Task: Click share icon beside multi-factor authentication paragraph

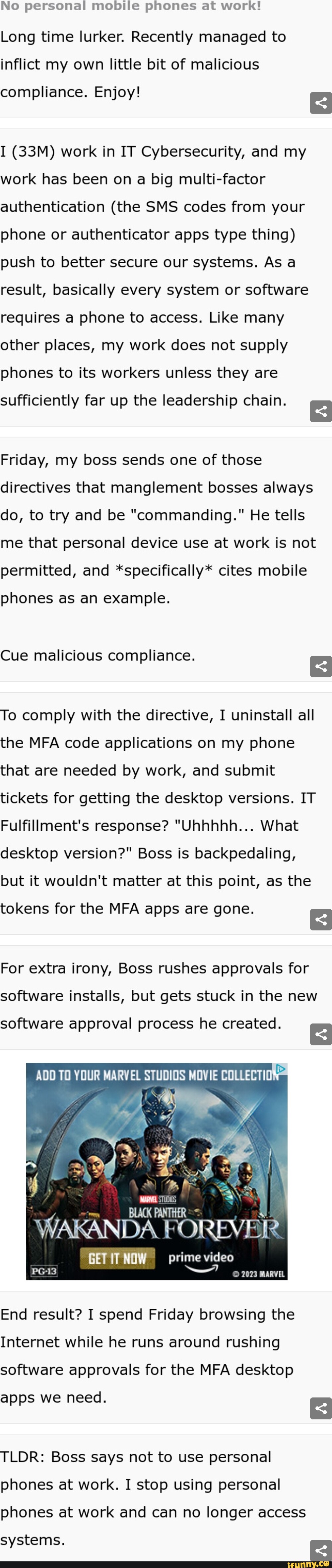Action: [x=320, y=411]
